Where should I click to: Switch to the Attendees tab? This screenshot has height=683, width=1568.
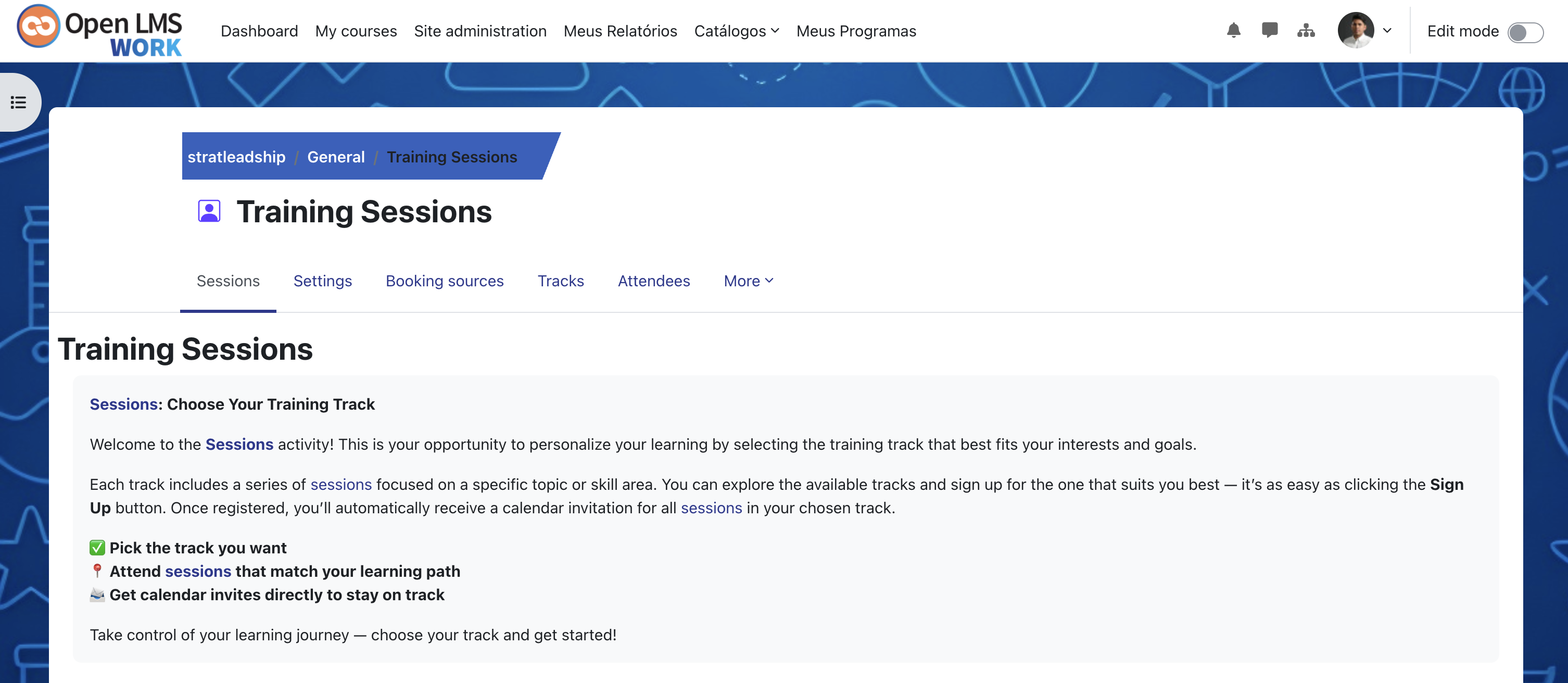tap(653, 281)
